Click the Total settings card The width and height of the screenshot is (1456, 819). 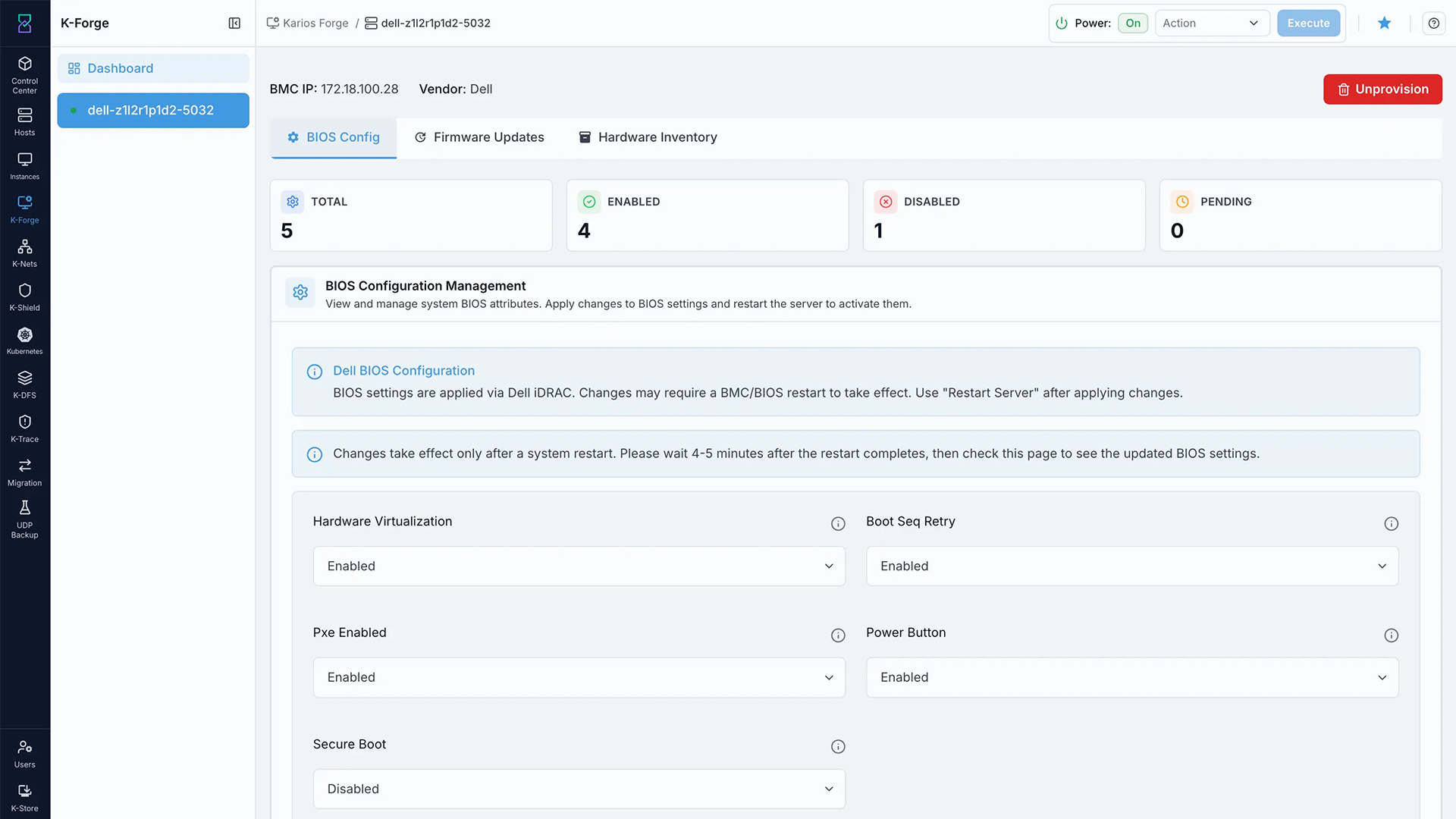coord(411,215)
